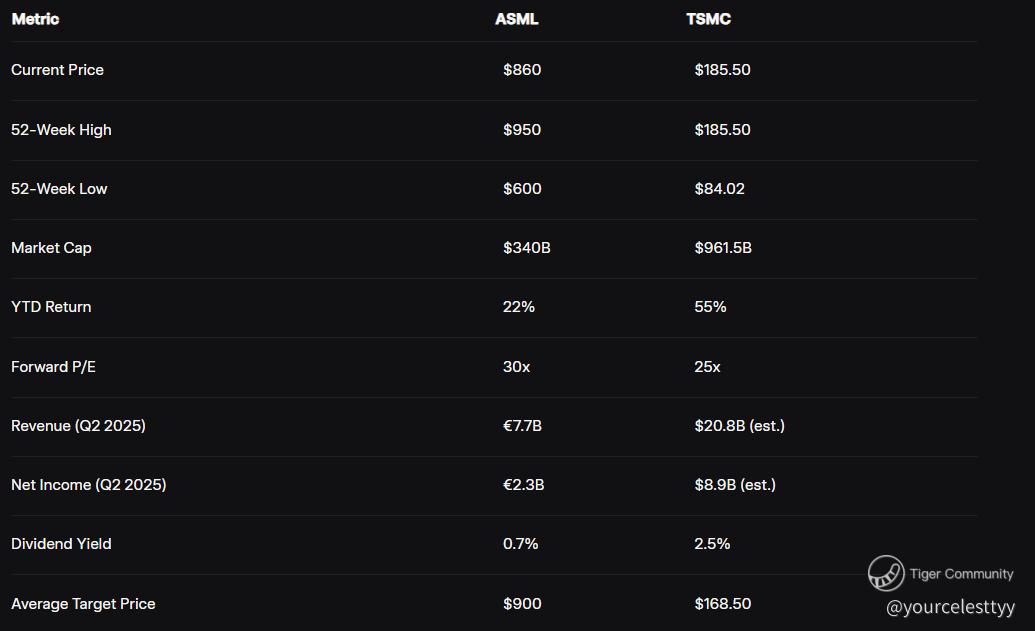Select the Forward P/E row label

pos(53,367)
